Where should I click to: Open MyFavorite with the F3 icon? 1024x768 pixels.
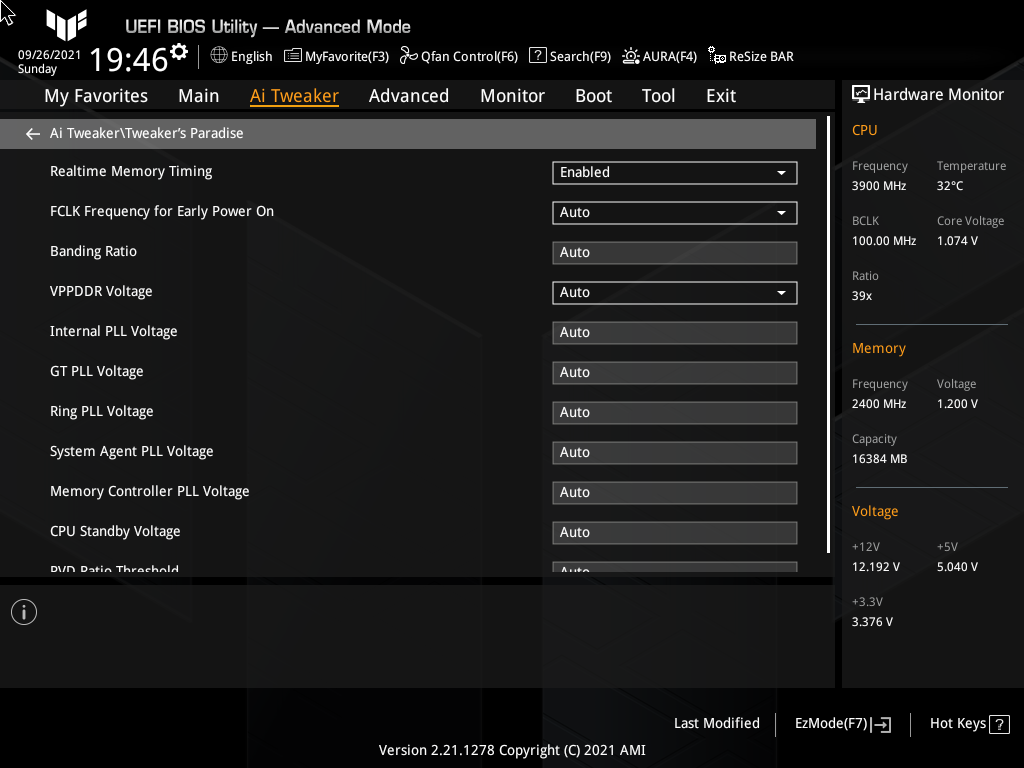coord(290,56)
